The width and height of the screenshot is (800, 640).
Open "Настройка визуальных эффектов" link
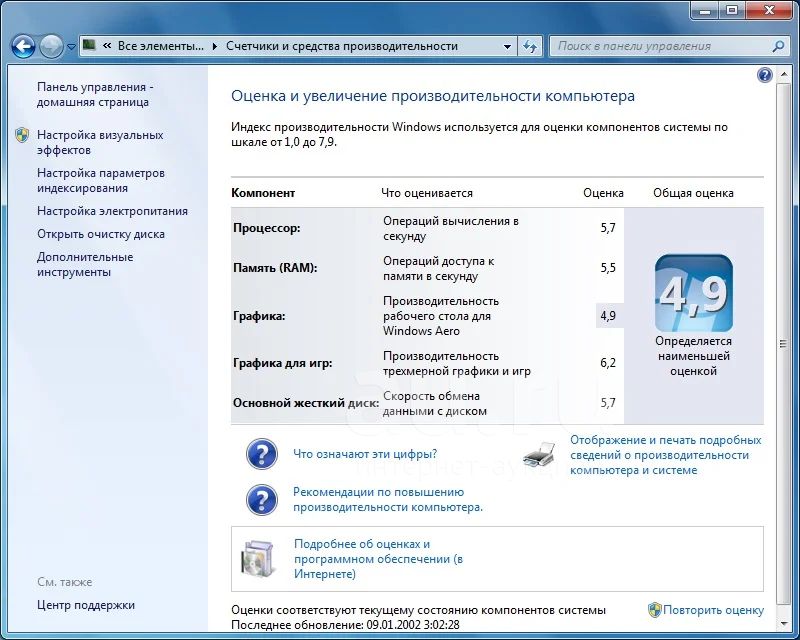coord(99,142)
